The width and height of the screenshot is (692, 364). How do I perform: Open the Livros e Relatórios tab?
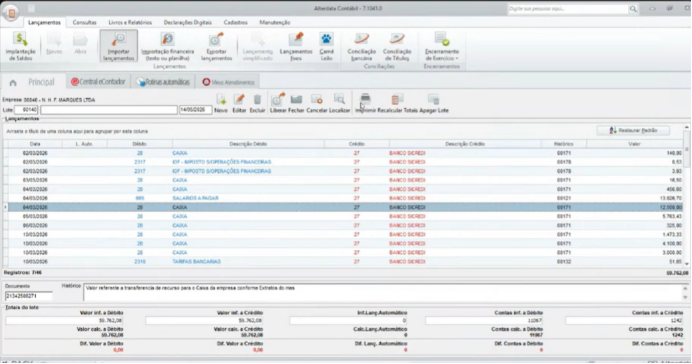tap(130, 23)
